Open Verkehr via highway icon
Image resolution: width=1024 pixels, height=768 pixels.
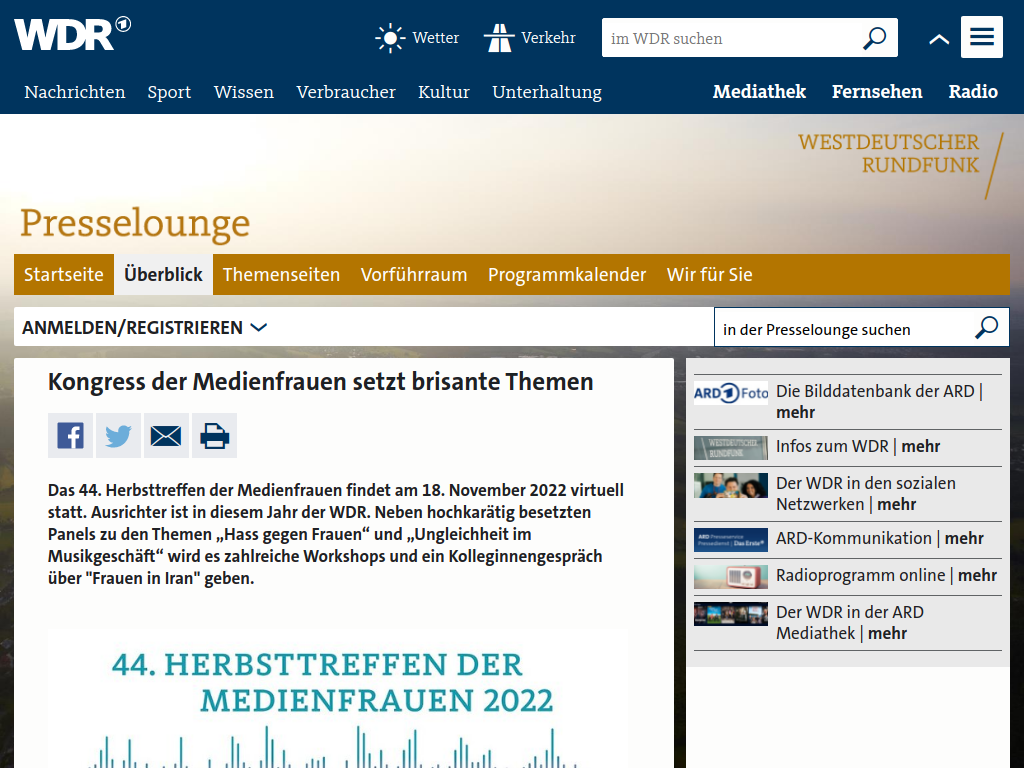click(x=499, y=38)
